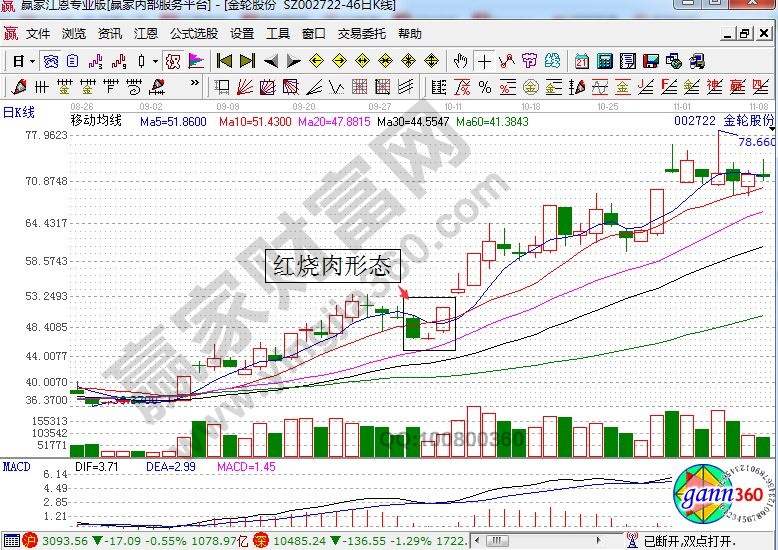Open the calculator tool icon

click(x=604, y=61)
